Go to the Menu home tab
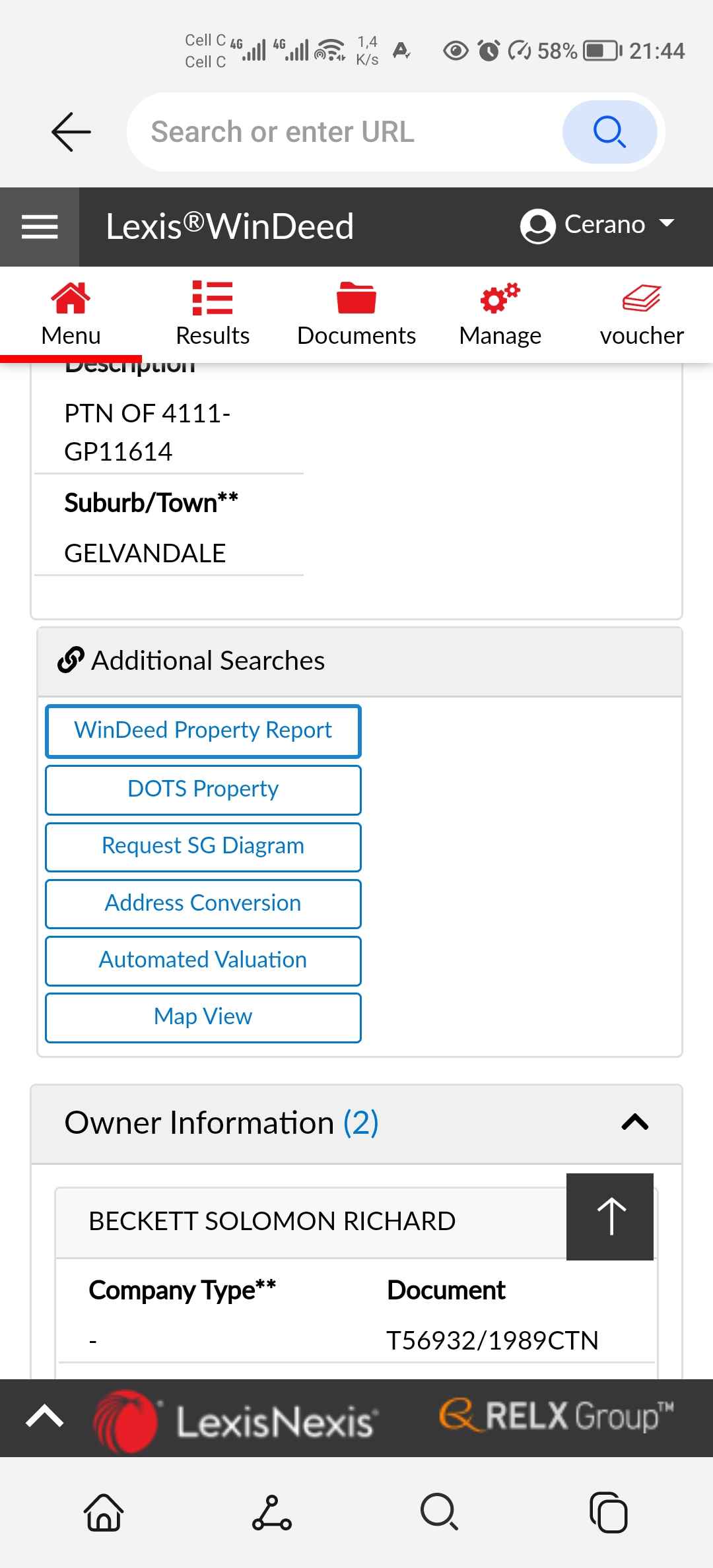 [71, 314]
